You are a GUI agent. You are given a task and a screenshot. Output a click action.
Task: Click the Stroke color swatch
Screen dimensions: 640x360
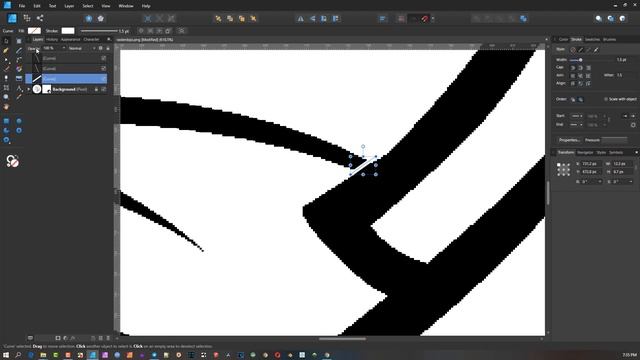[68, 31]
